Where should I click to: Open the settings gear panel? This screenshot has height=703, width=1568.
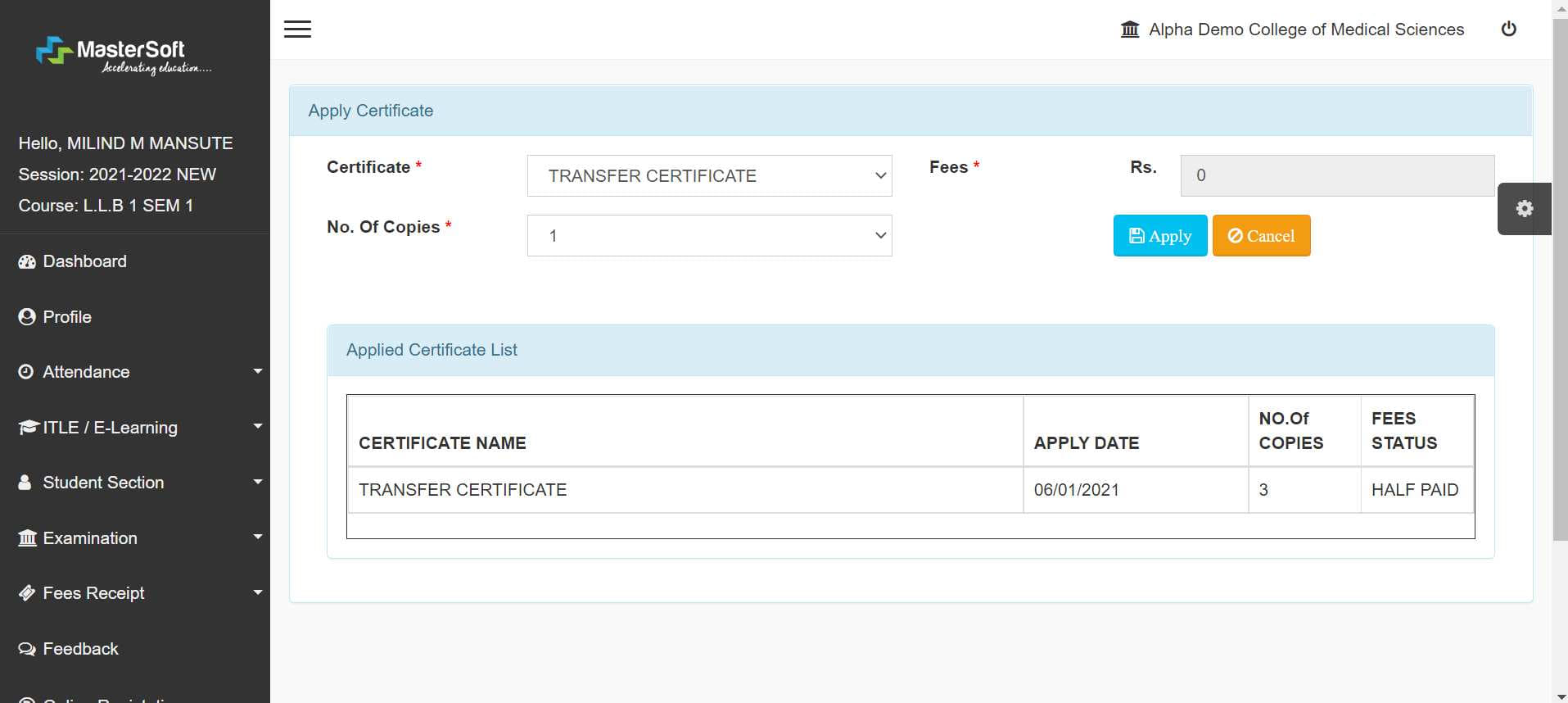(1524, 209)
